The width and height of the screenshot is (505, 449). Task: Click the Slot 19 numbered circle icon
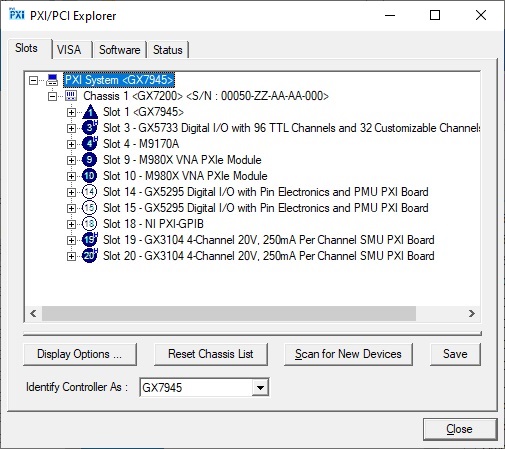tap(90, 240)
